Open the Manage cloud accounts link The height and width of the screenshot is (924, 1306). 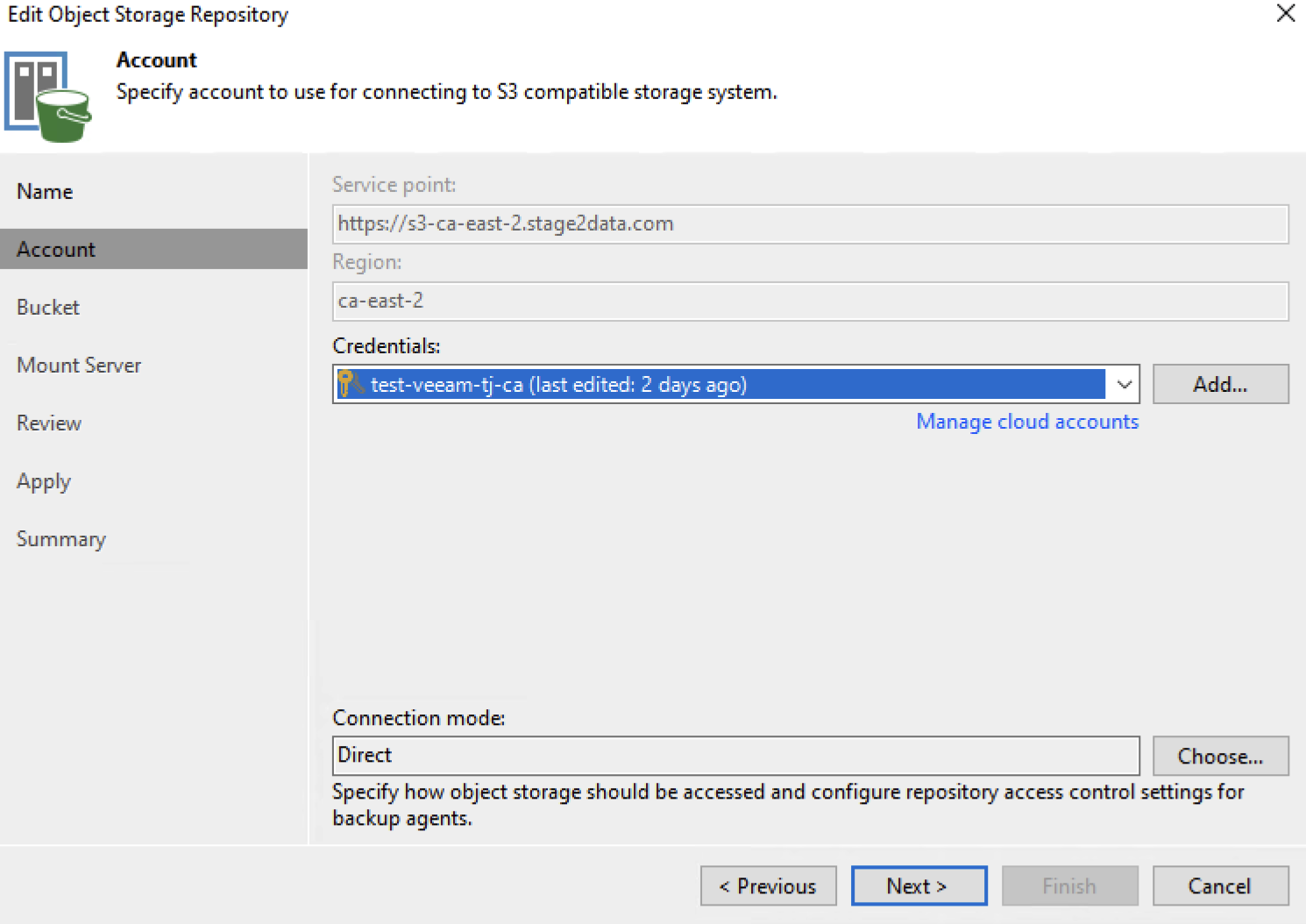1026,422
